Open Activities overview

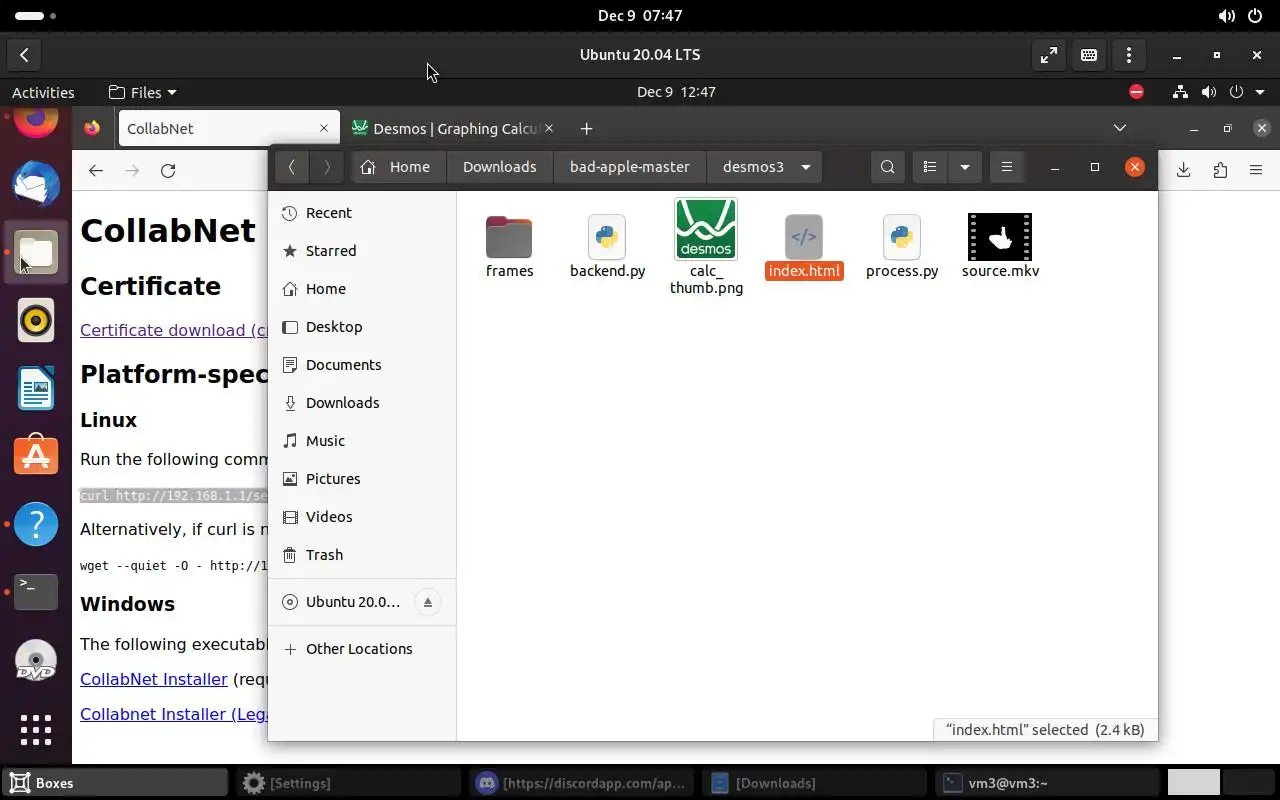43,92
